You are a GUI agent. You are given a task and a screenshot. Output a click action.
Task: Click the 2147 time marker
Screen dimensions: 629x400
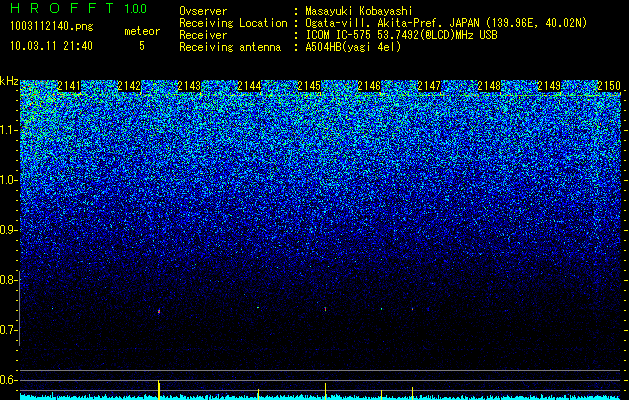coord(429,86)
